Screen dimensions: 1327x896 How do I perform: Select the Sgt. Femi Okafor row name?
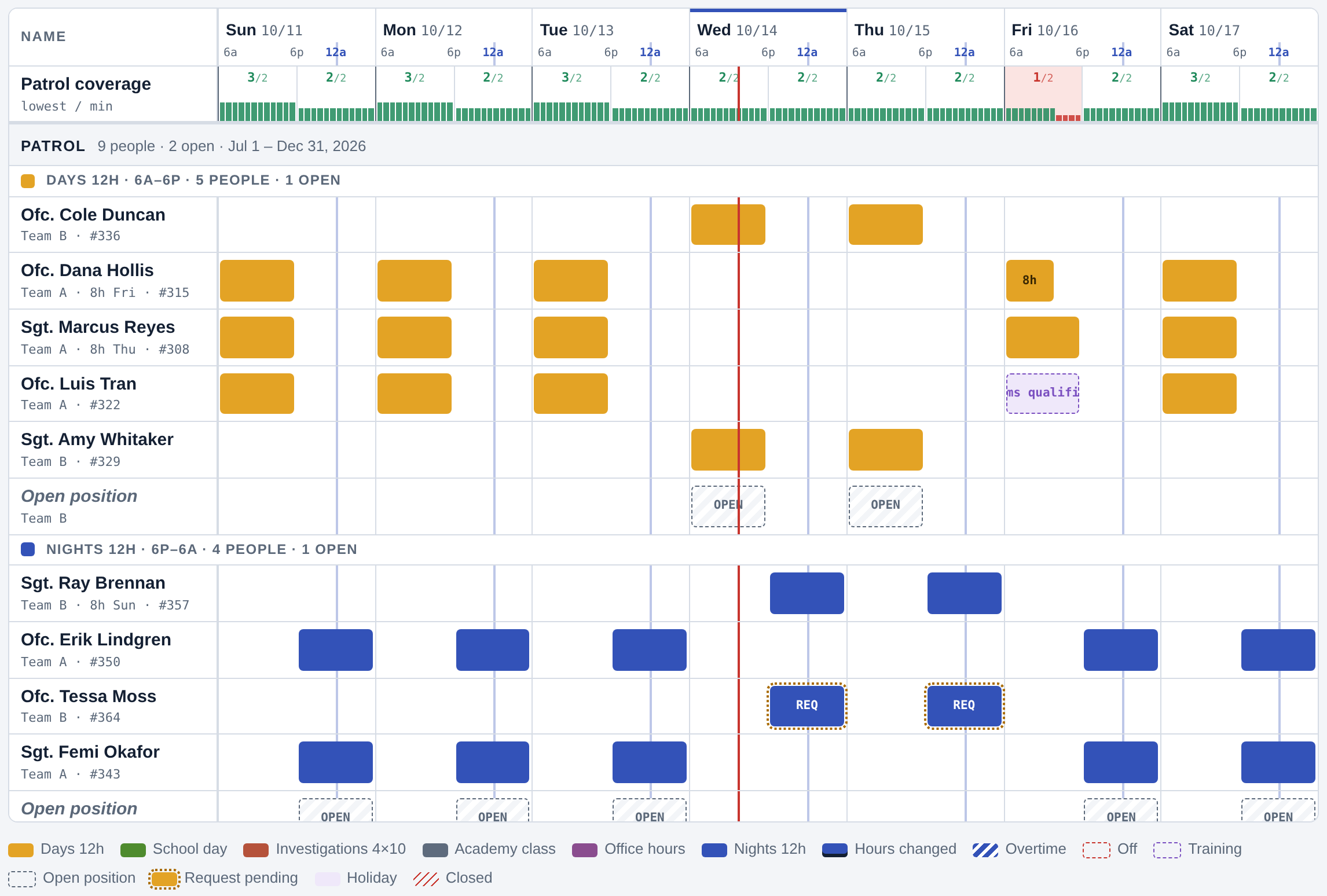point(90,752)
